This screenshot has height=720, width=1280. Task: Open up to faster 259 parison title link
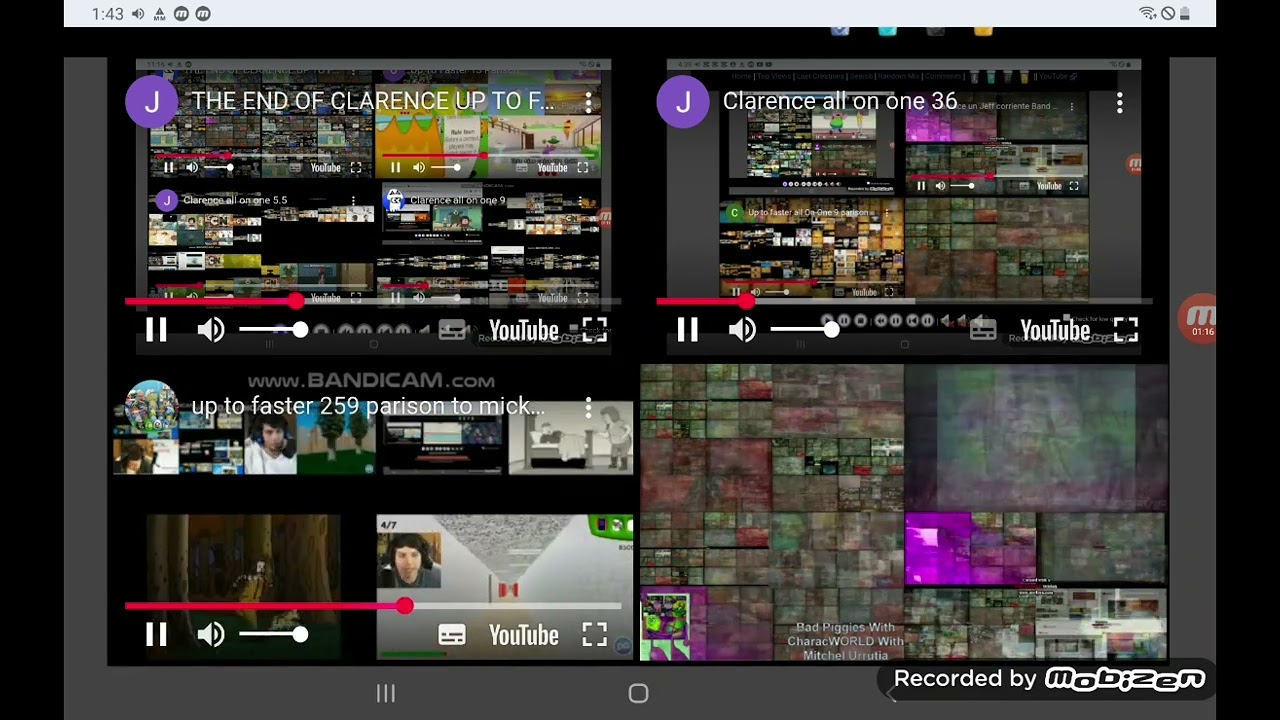pos(368,406)
